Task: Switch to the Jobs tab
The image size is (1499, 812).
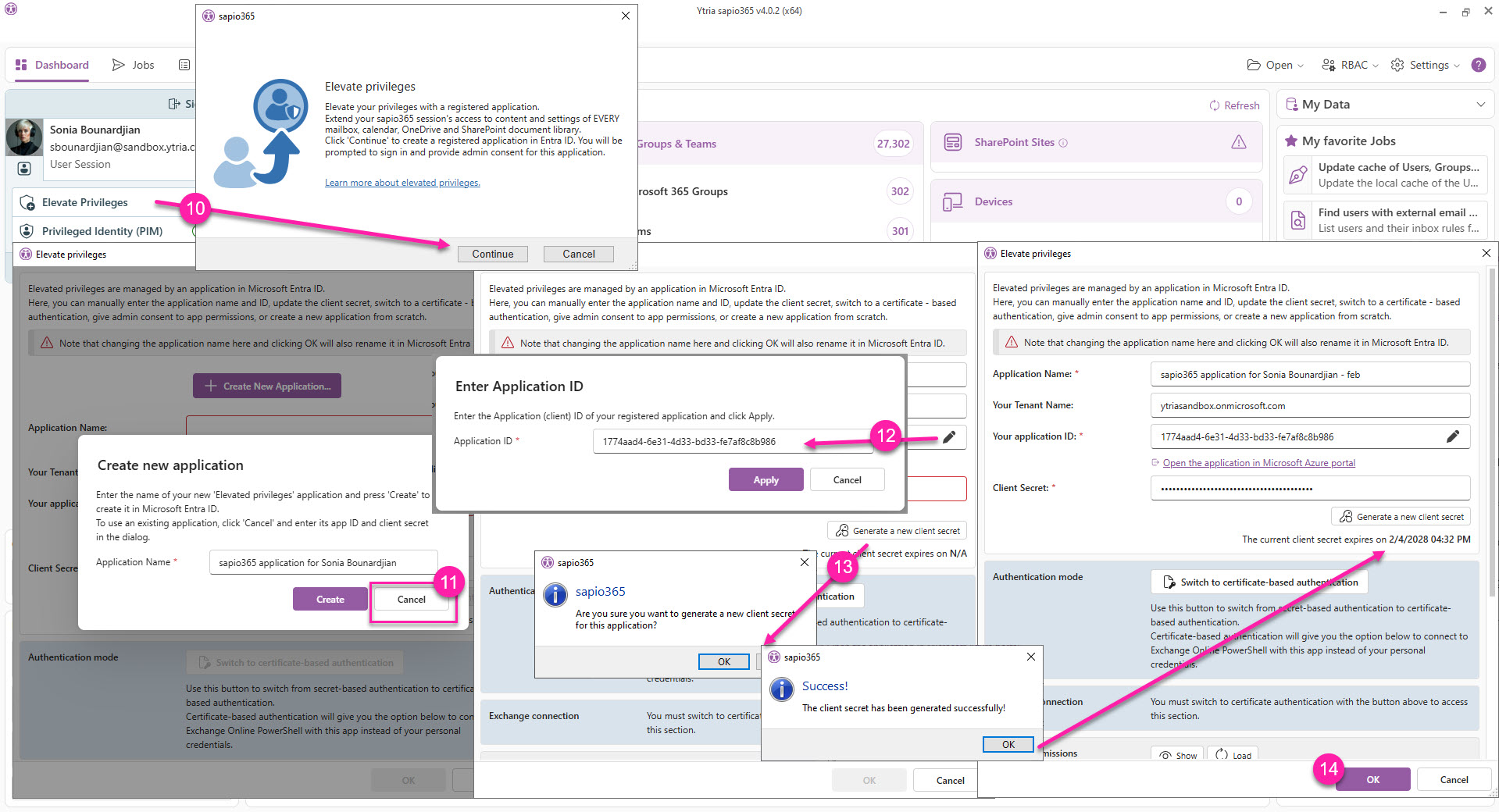Action: (134, 65)
